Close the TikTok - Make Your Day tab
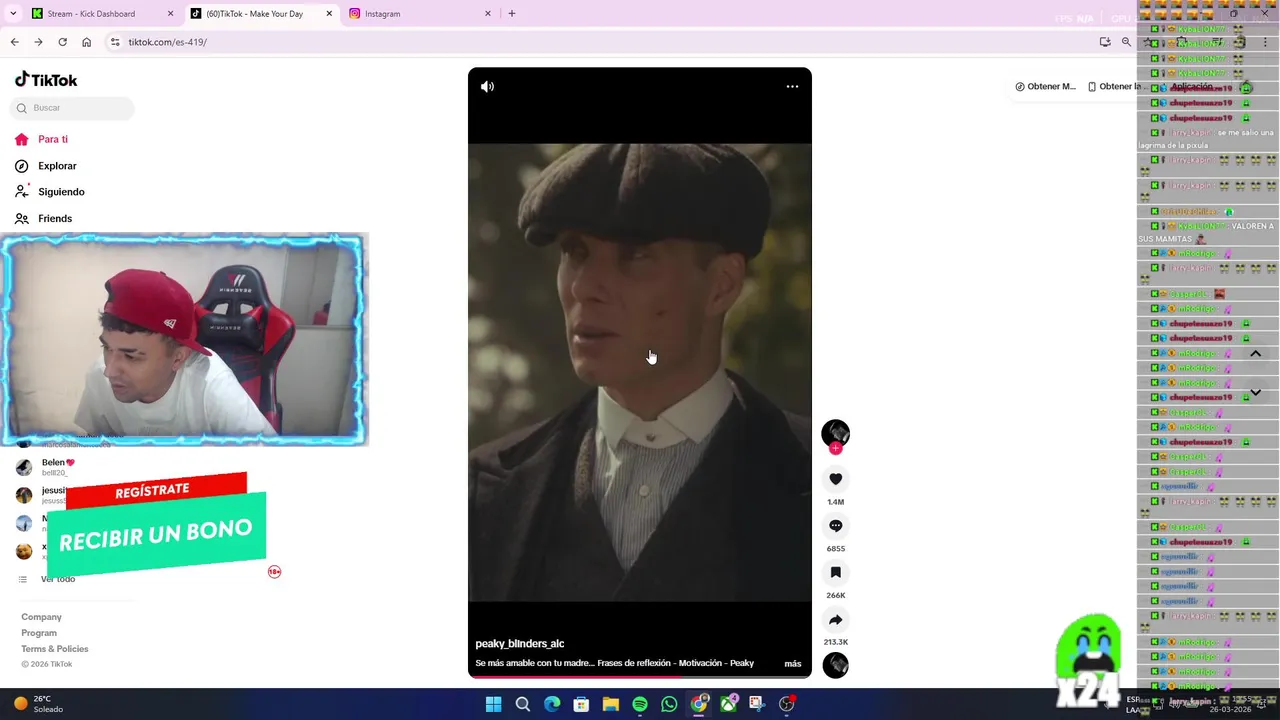This screenshot has height=720, width=1280. tap(329, 14)
